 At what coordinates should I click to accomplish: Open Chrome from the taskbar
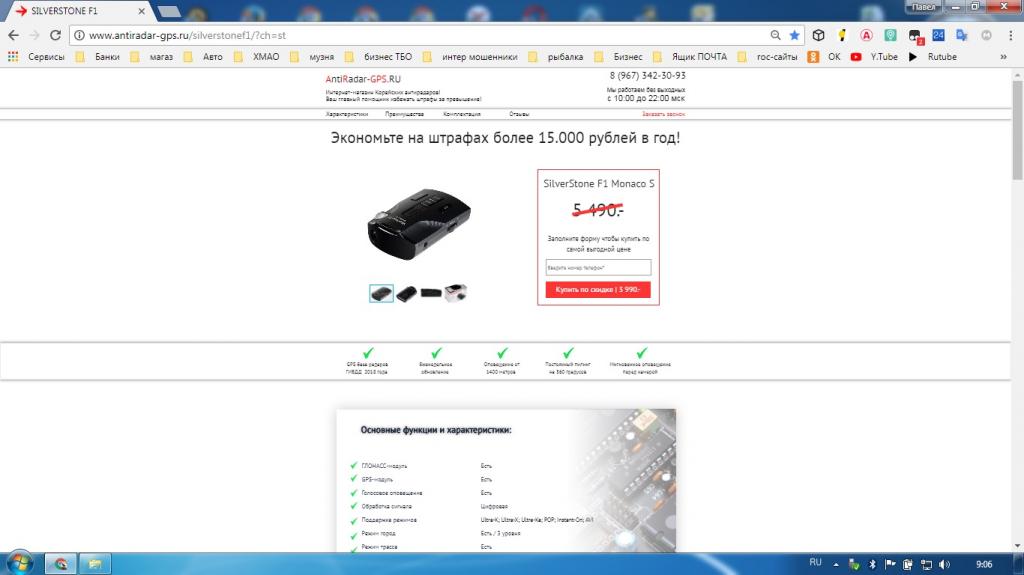pyautogui.click(x=61, y=563)
